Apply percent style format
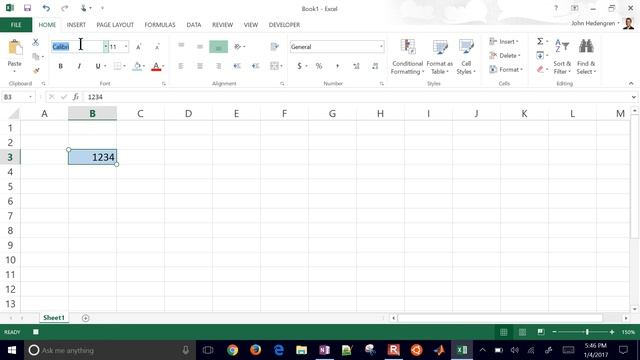The width and height of the screenshot is (640, 360). 319,66
